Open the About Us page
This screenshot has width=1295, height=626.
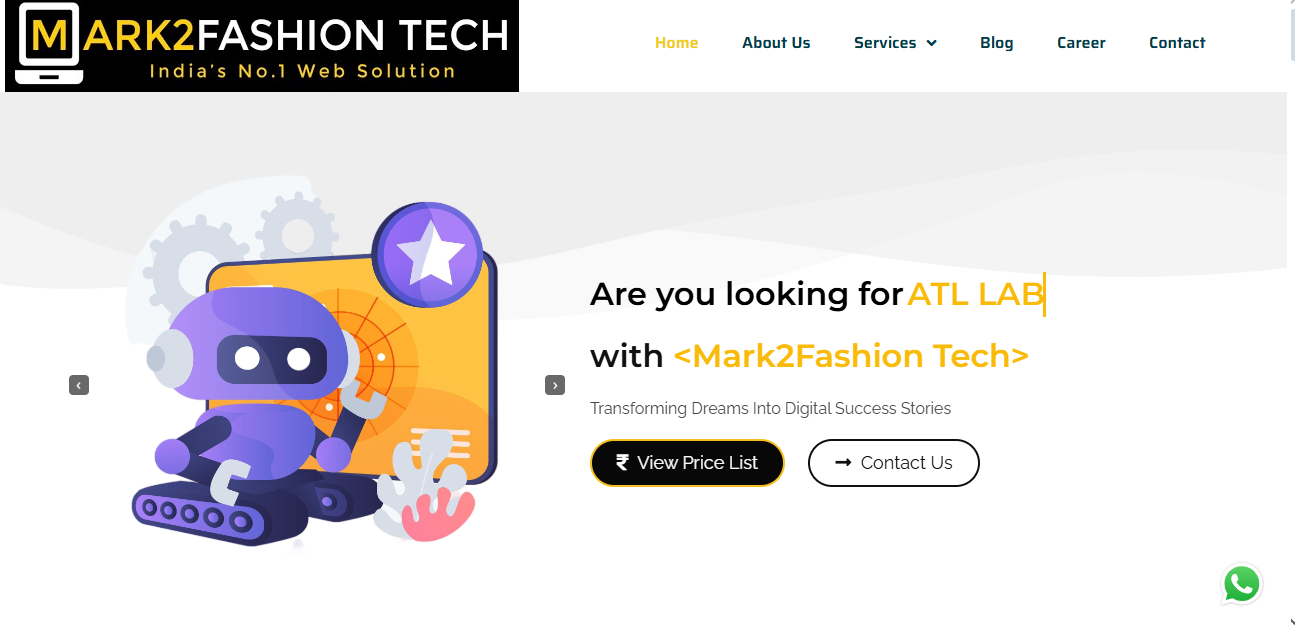pos(776,43)
